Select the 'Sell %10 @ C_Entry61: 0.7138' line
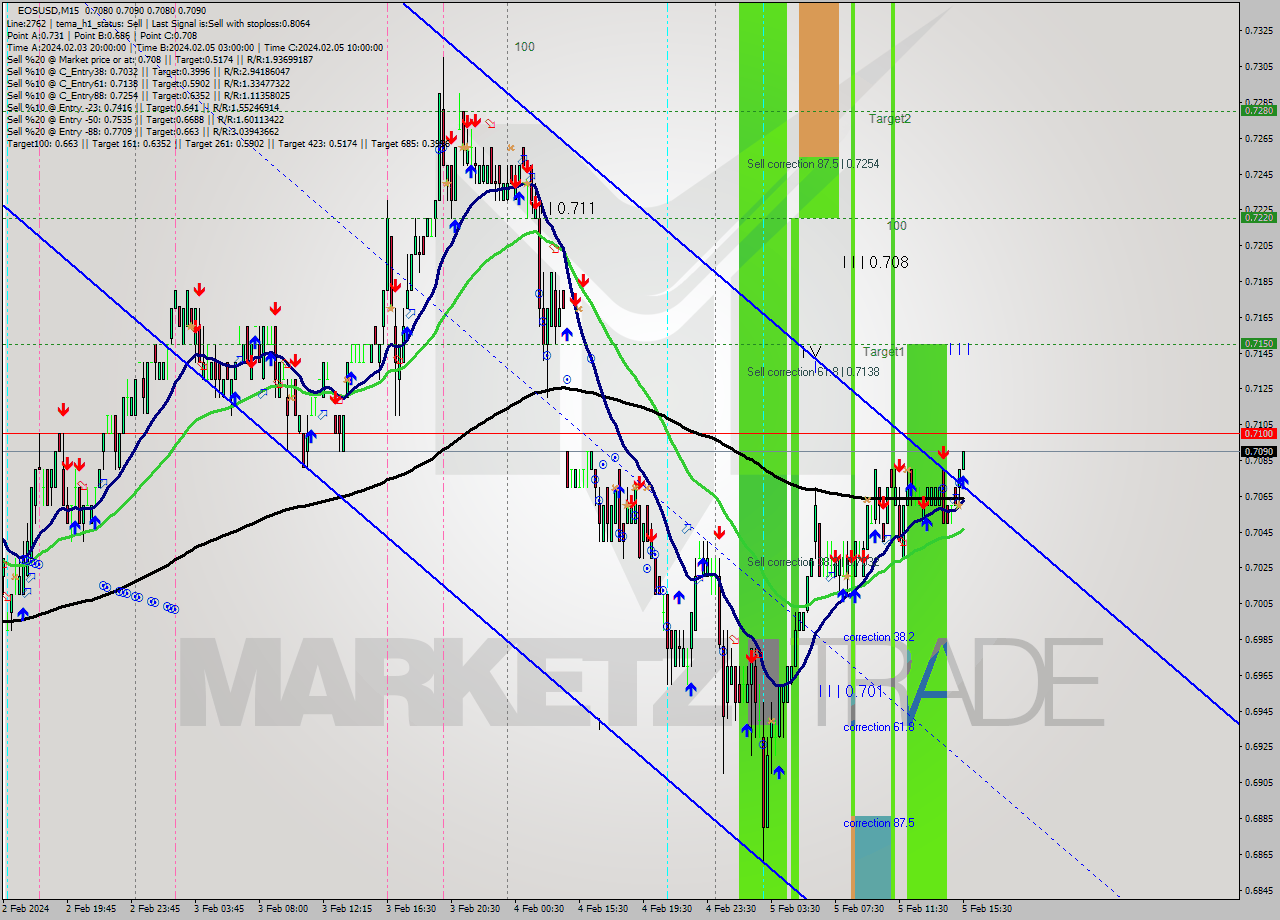Screen dimensions: 1280x920 coord(148,83)
